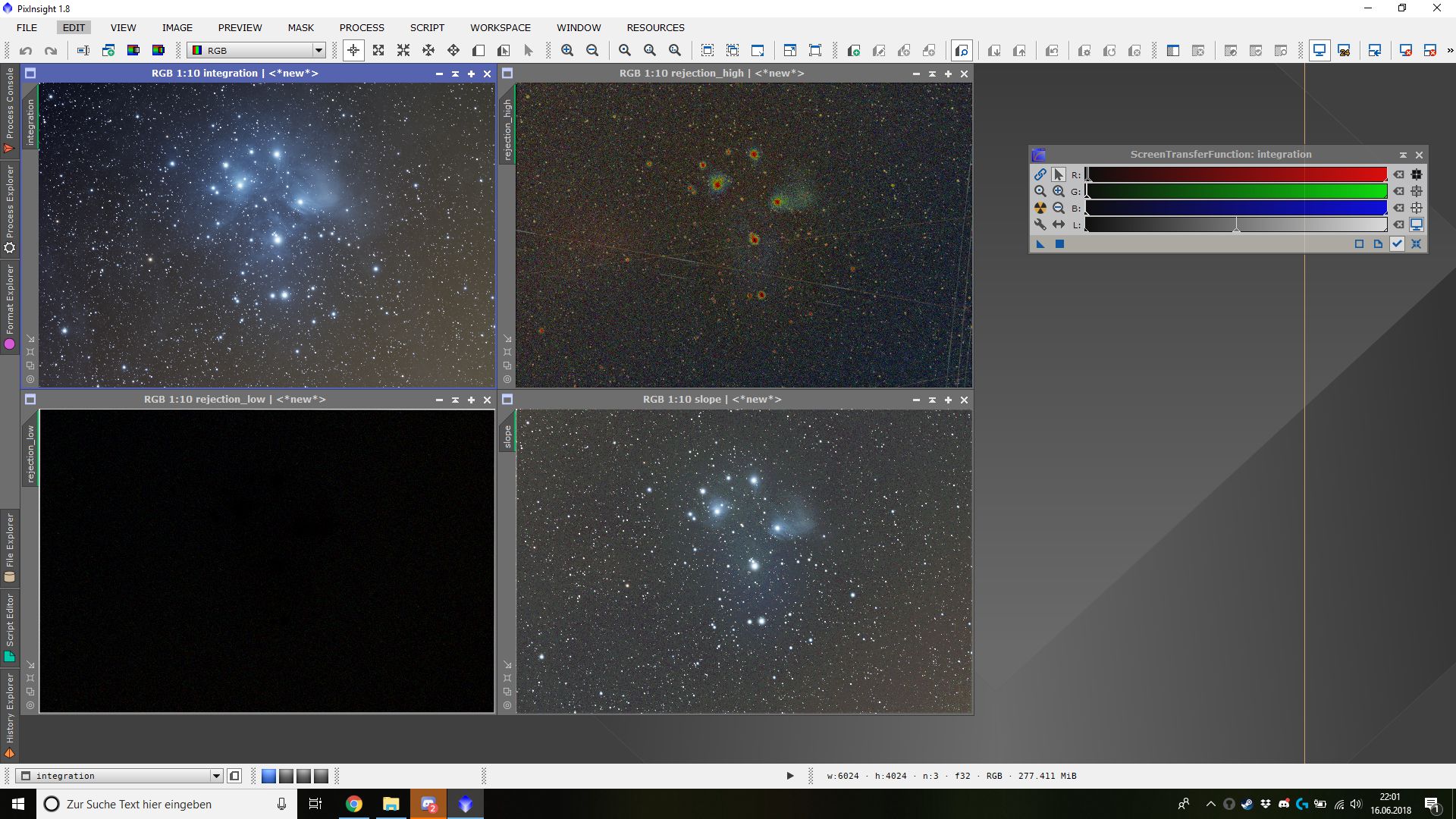Open the Process Explorer side tab
Image resolution: width=1456 pixels, height=819 pixels.
click(10, 209)
